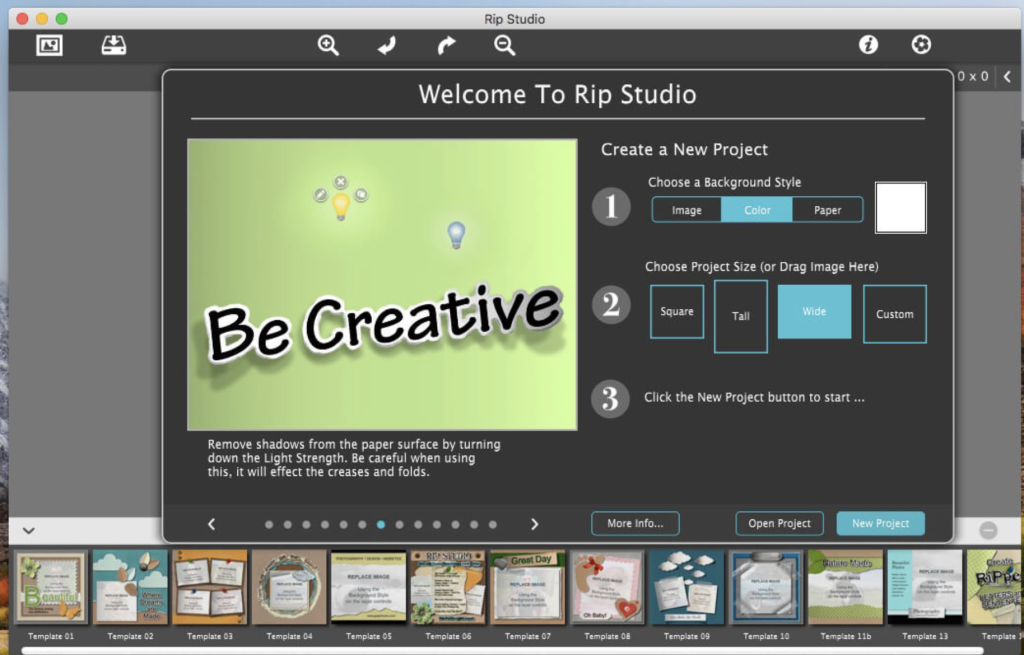Click the undo curved arrow icon

(387, 46)
